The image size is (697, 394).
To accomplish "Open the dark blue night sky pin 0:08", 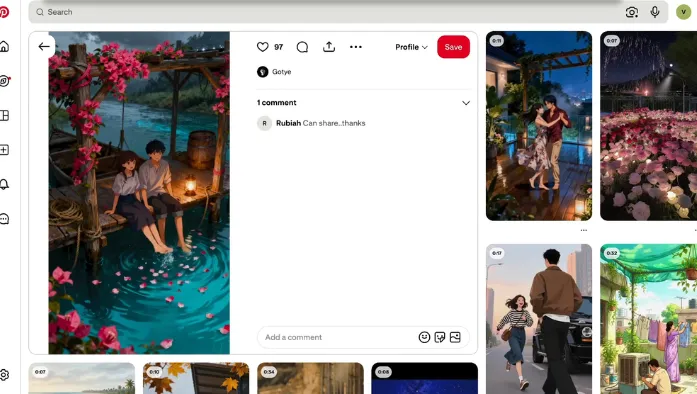I will coord(425,378).
